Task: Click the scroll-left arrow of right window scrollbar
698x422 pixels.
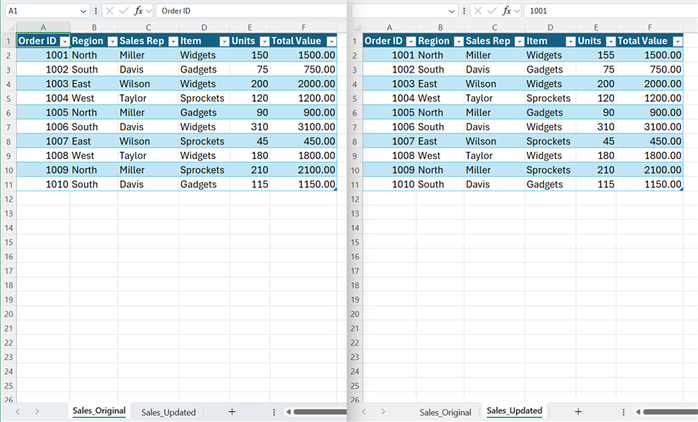Action: (638, 412)
